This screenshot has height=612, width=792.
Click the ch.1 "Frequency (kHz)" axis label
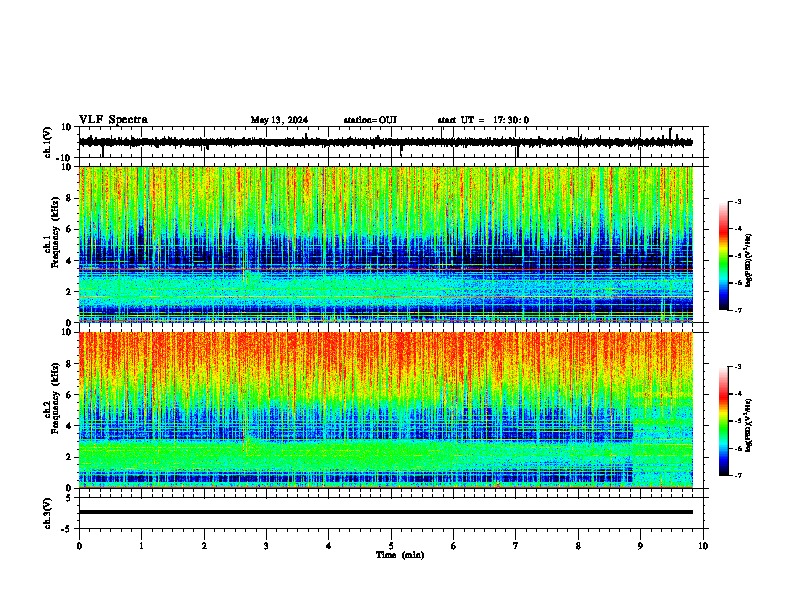point(55,232)
